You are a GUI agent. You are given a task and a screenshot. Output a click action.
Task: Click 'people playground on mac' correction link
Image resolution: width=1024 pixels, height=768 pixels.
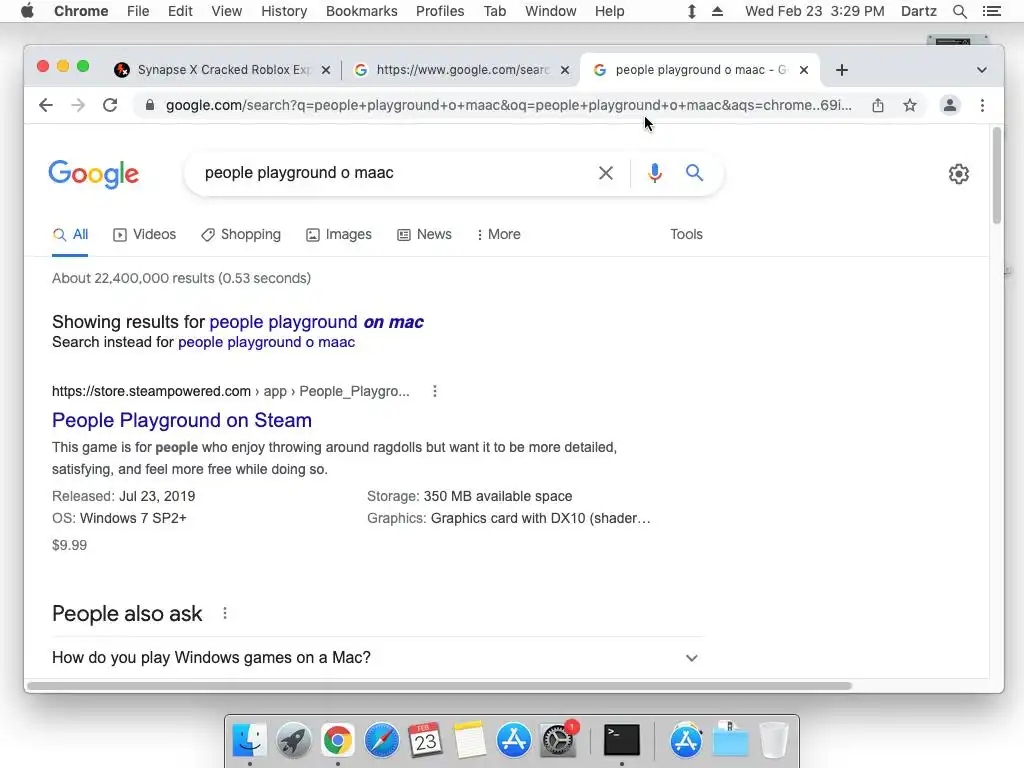coord(317,322)
